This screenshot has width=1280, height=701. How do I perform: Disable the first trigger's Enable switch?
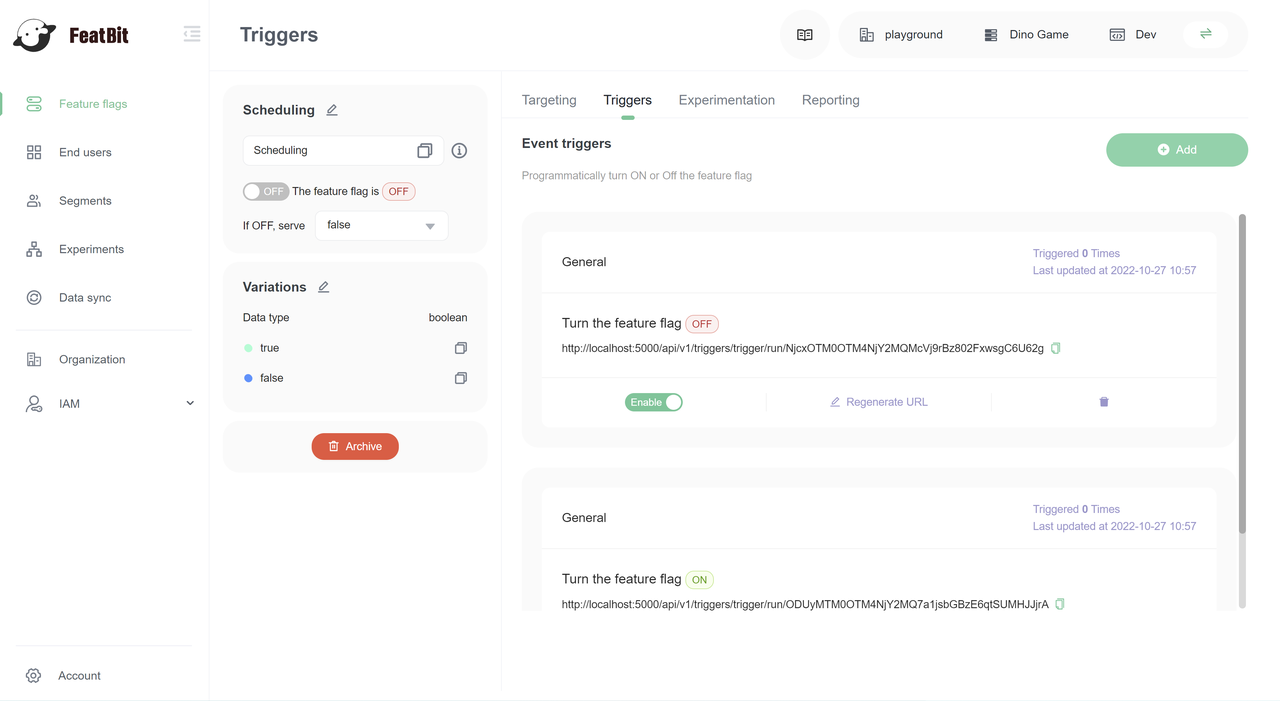(x=653, y=401)
